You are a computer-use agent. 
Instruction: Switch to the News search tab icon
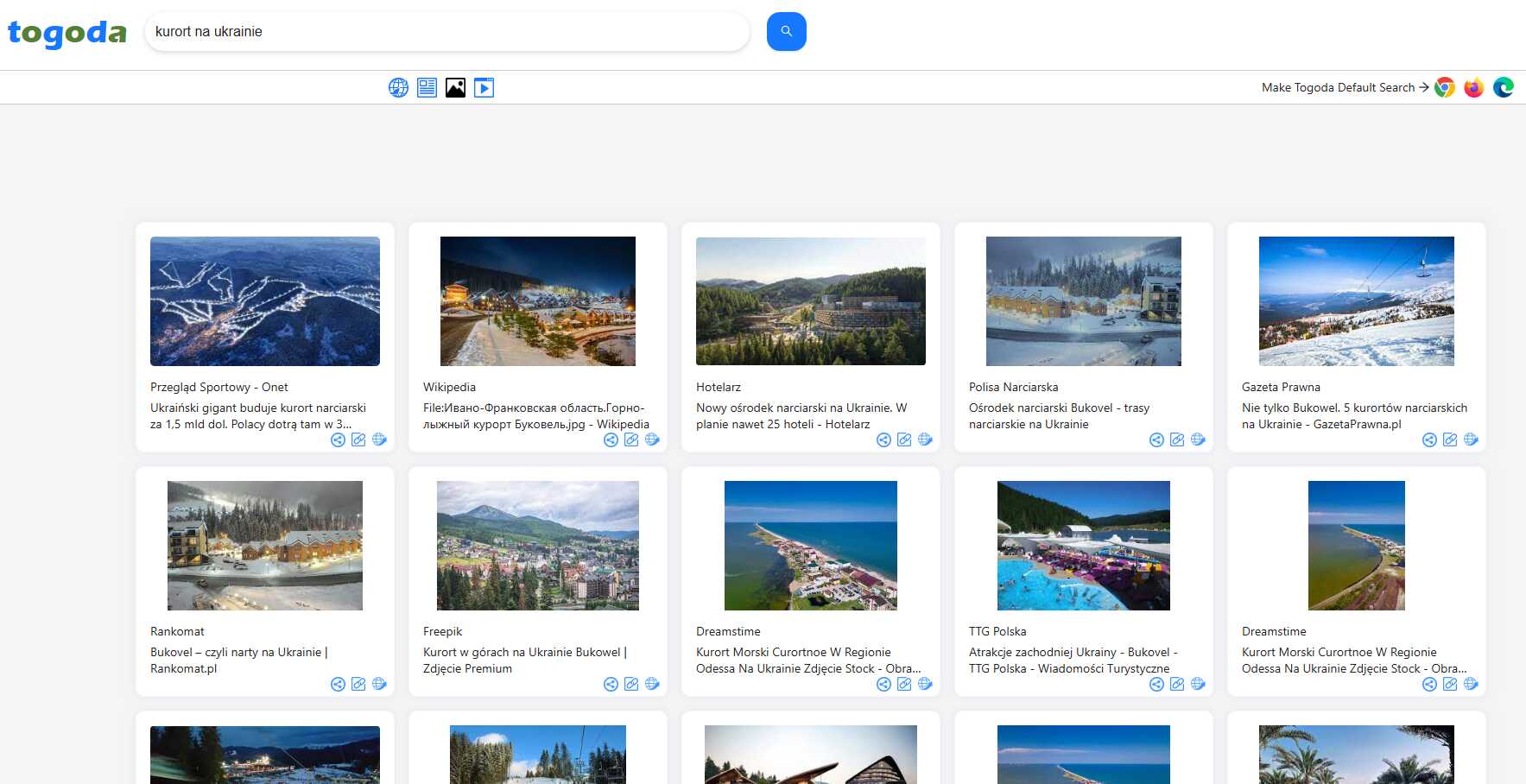tap(427, 87)
